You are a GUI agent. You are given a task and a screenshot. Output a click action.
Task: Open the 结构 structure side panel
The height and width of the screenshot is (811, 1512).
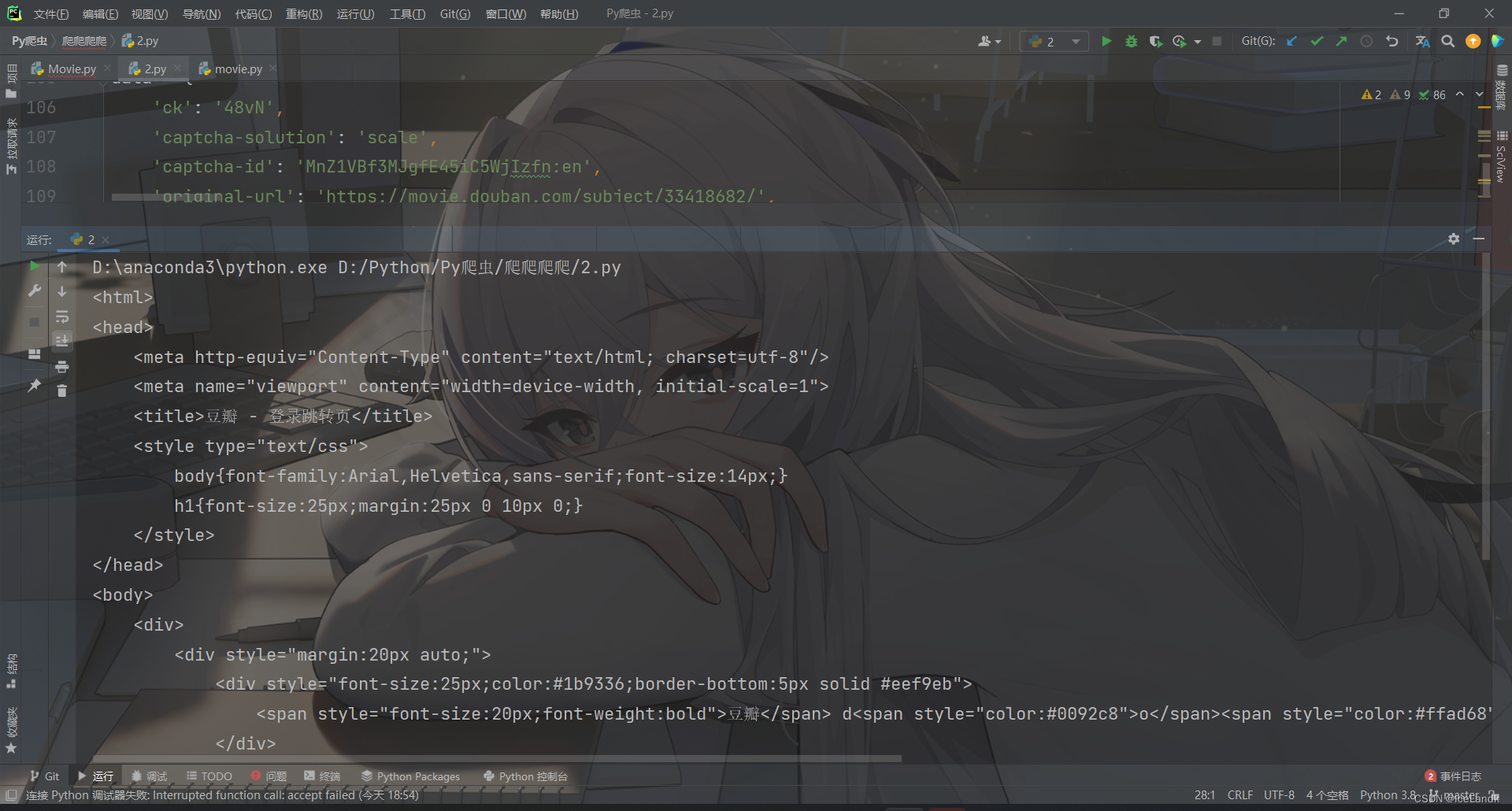(11, 671)
